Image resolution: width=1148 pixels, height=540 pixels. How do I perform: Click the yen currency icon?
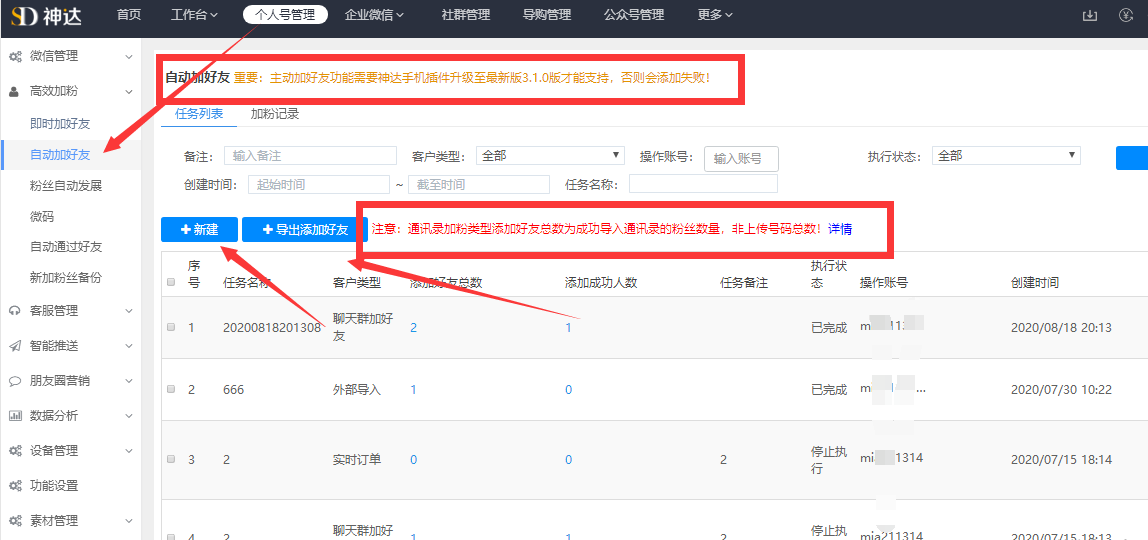coord(1126,15)
